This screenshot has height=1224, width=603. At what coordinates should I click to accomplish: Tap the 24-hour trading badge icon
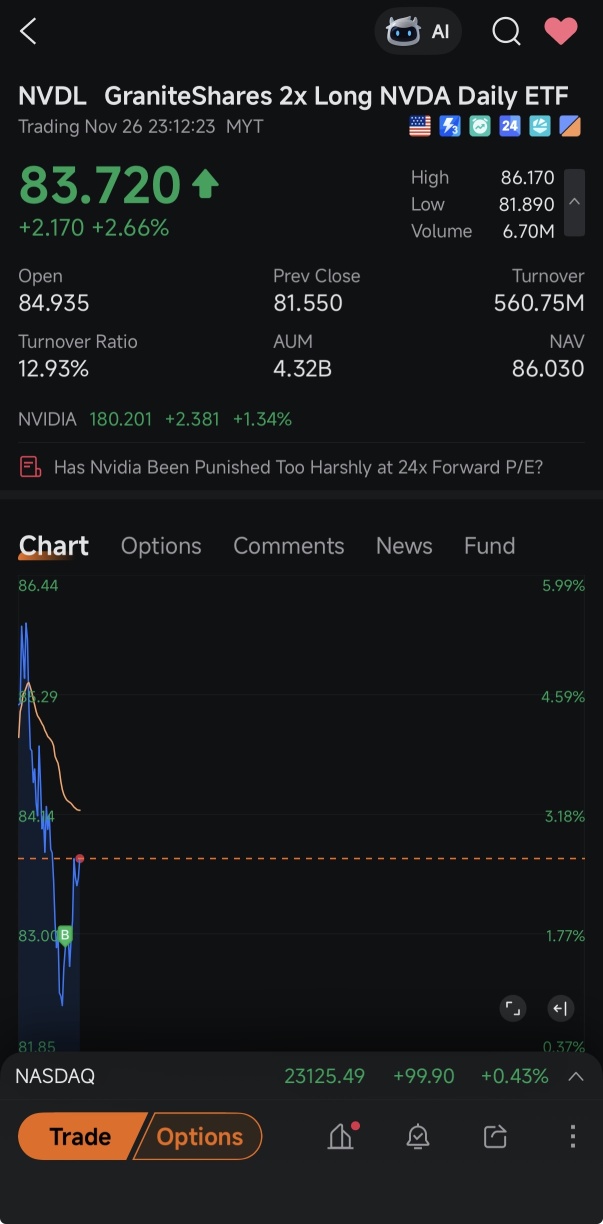[x=510, y=127]
